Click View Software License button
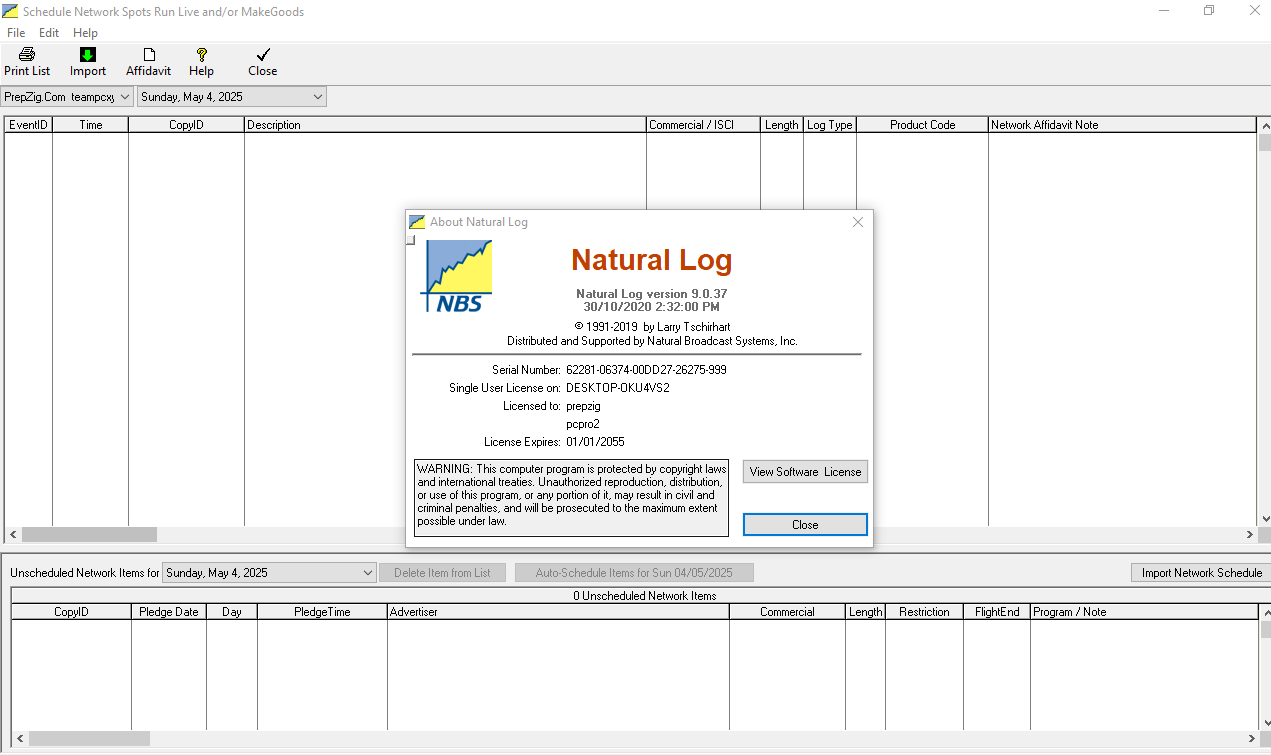The image size is (1271, 755). 805,472
